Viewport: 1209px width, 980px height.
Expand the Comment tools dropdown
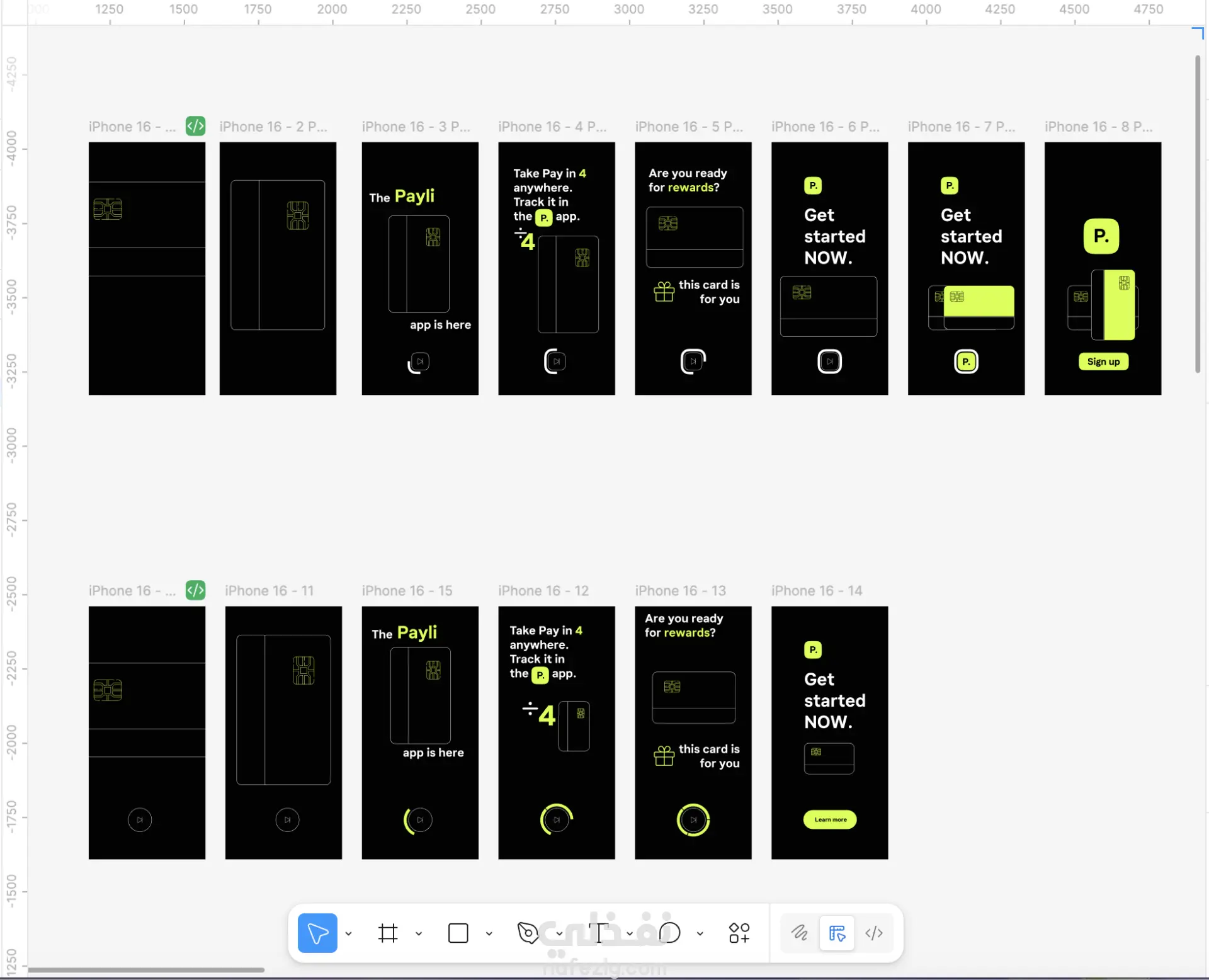click(700, 933)
